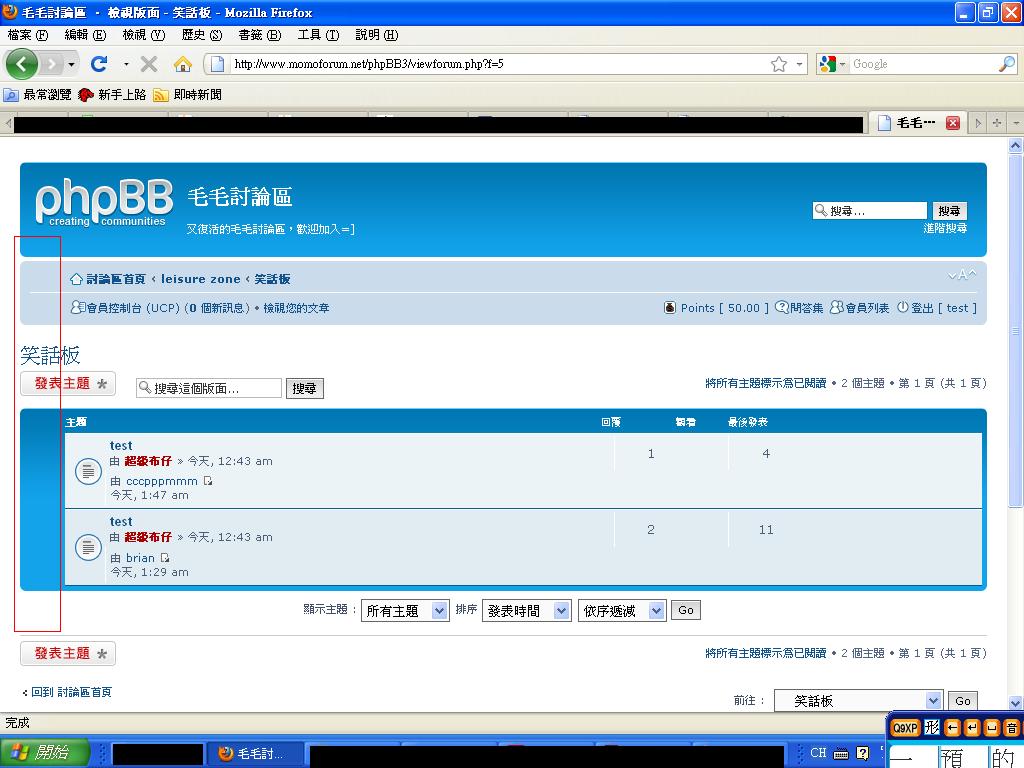Click the search bar magnifier icon
Image resolution: width=1024 pixels, height=768 pixels.
click(1006, 64)
